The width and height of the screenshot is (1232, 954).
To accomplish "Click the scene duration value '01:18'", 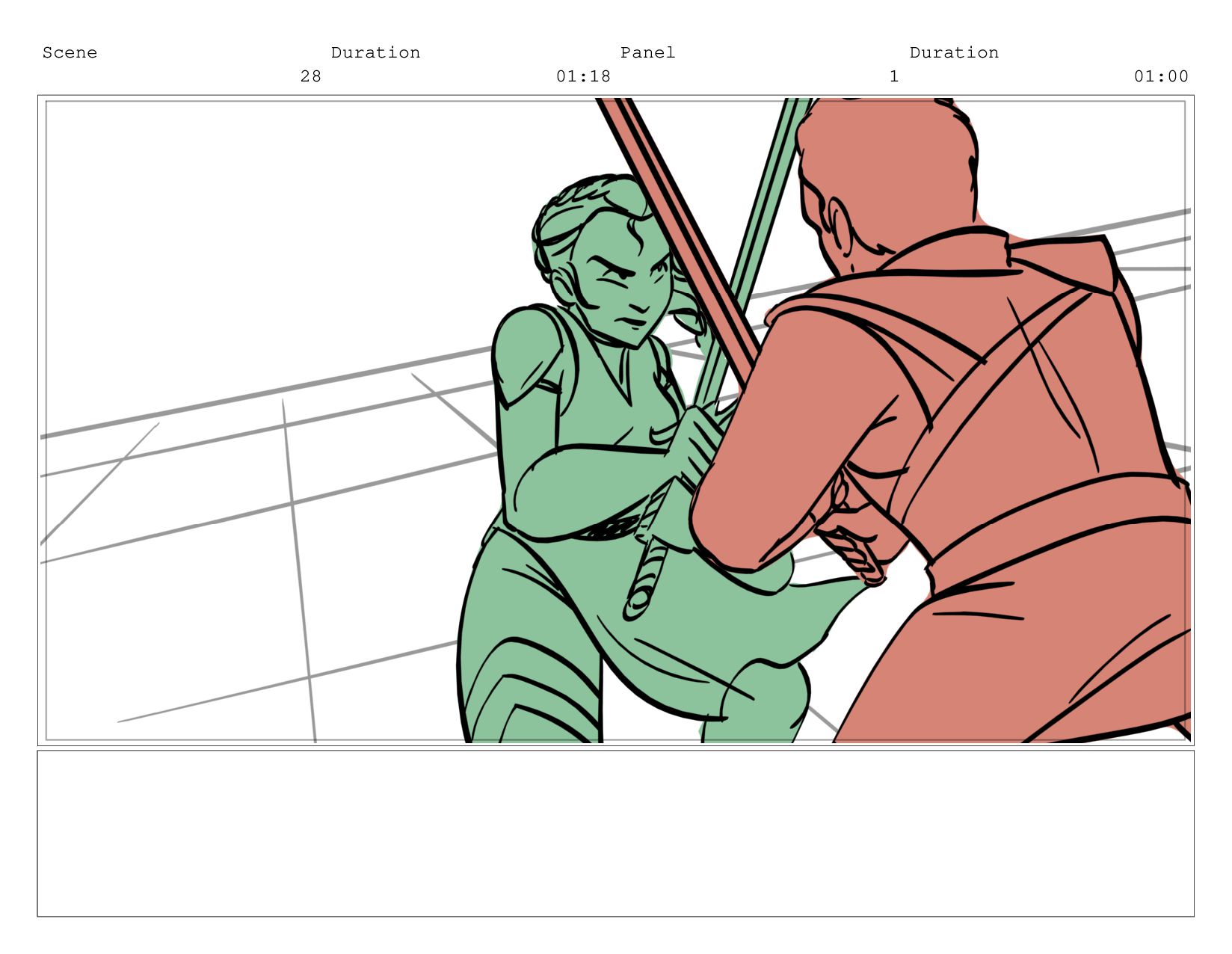I will tap(583, 76).
